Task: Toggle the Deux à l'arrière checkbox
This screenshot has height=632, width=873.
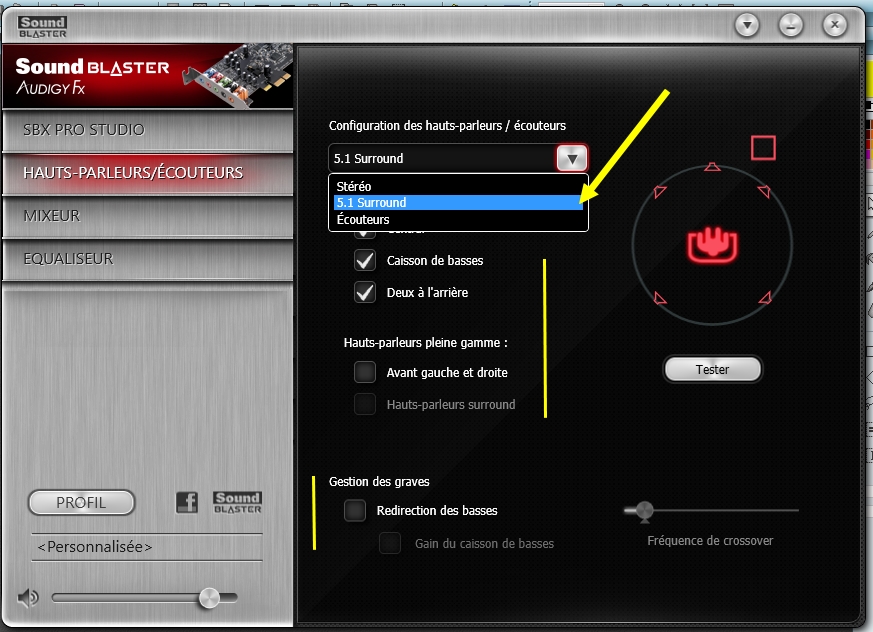Action: point(365,292)
